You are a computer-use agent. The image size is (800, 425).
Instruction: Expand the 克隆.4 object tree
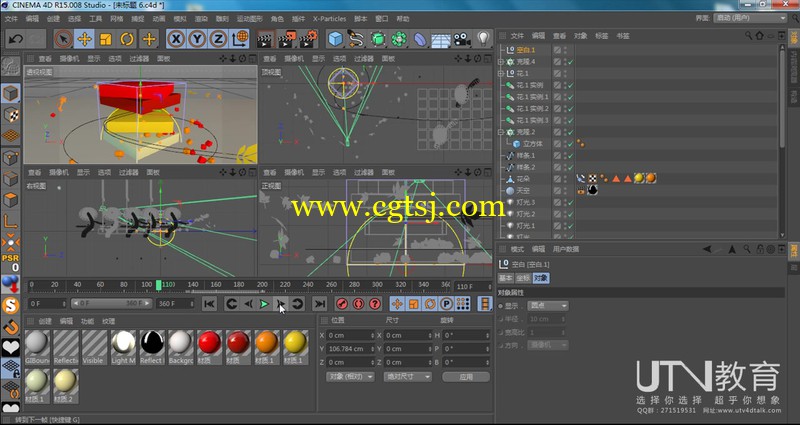pos(501,62)
